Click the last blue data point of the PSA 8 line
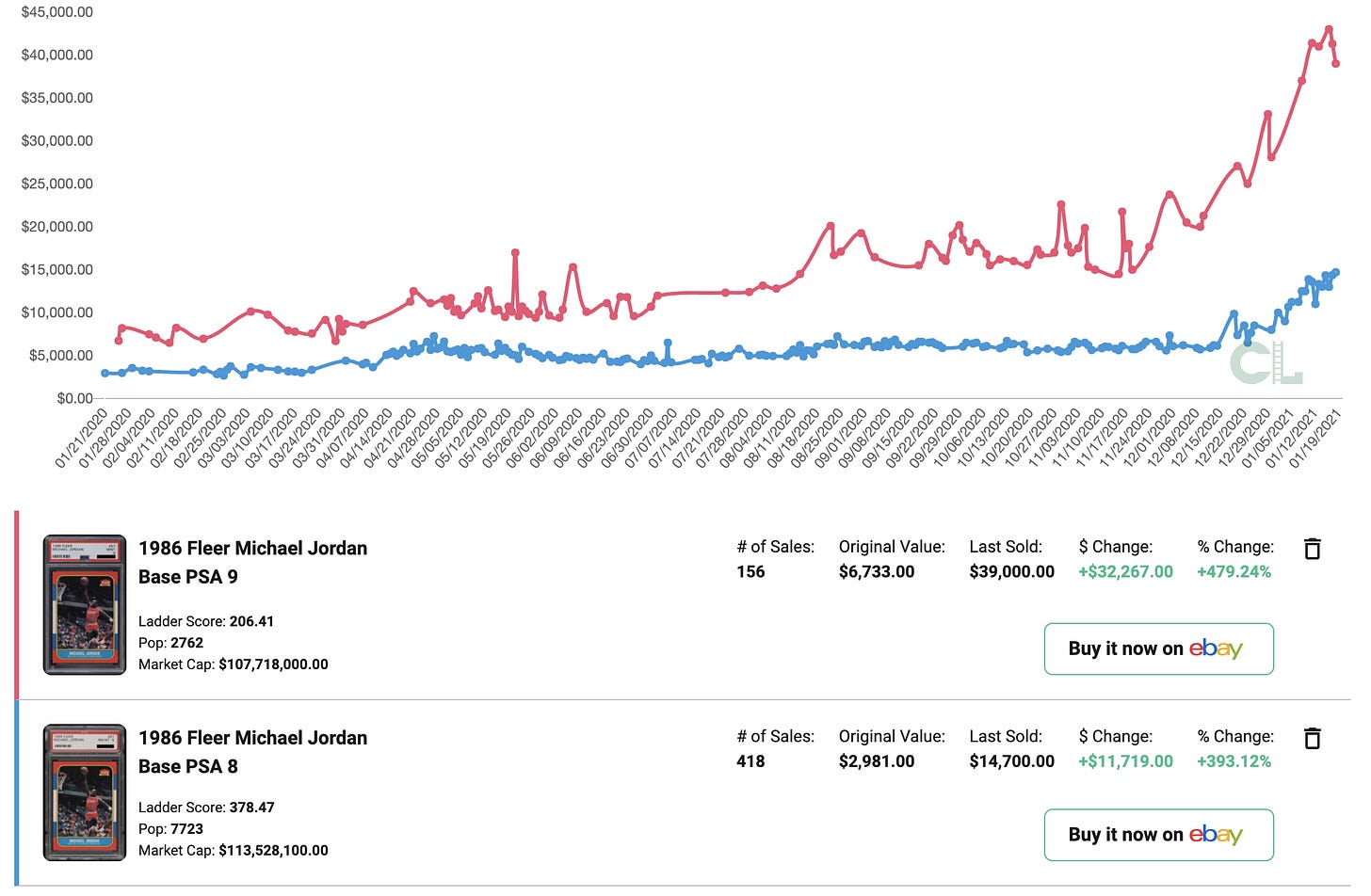This screenshot has height=896, width=1371. point(1335,272)
